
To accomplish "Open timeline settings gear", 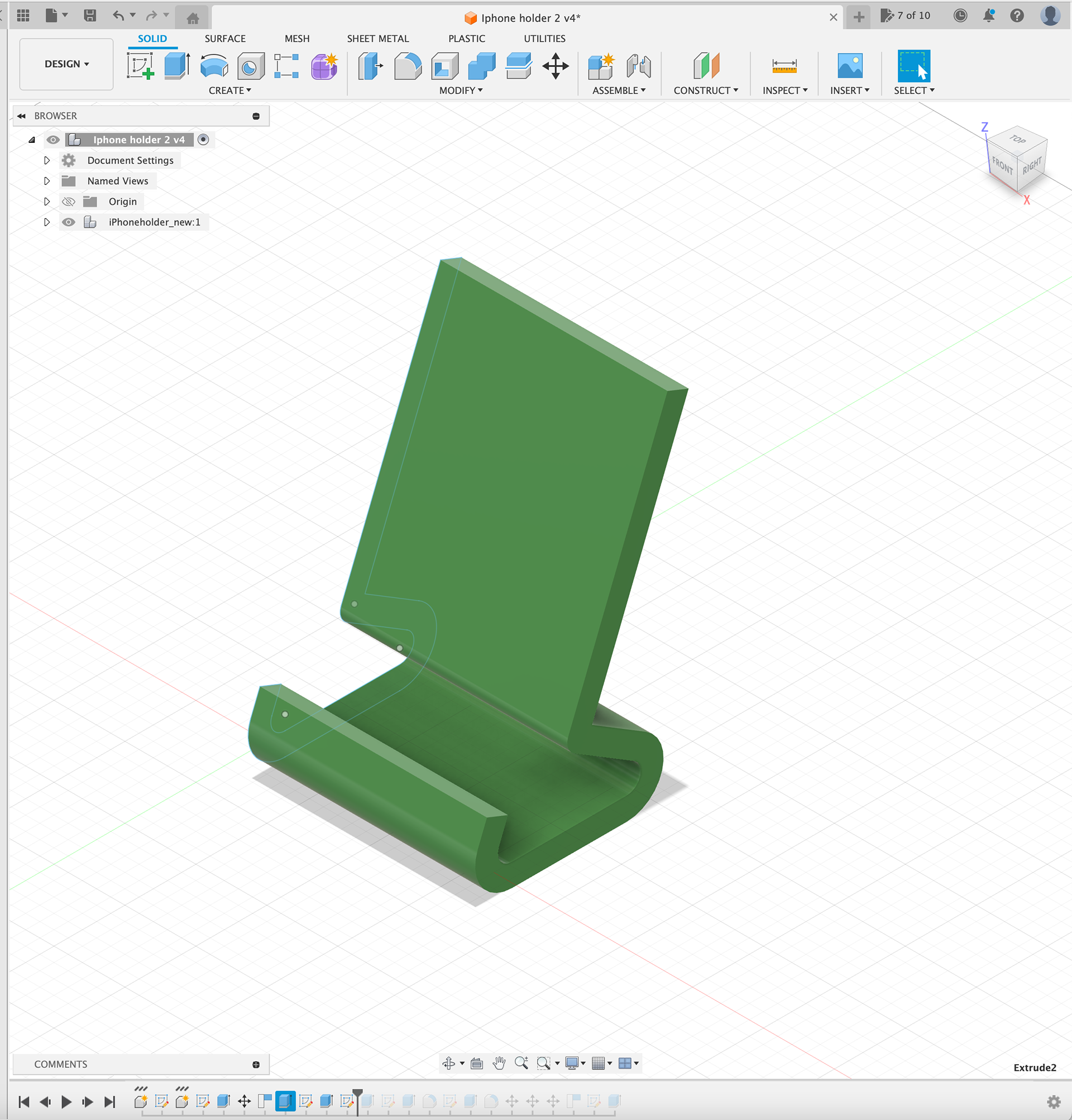I will (1054, 1102).
